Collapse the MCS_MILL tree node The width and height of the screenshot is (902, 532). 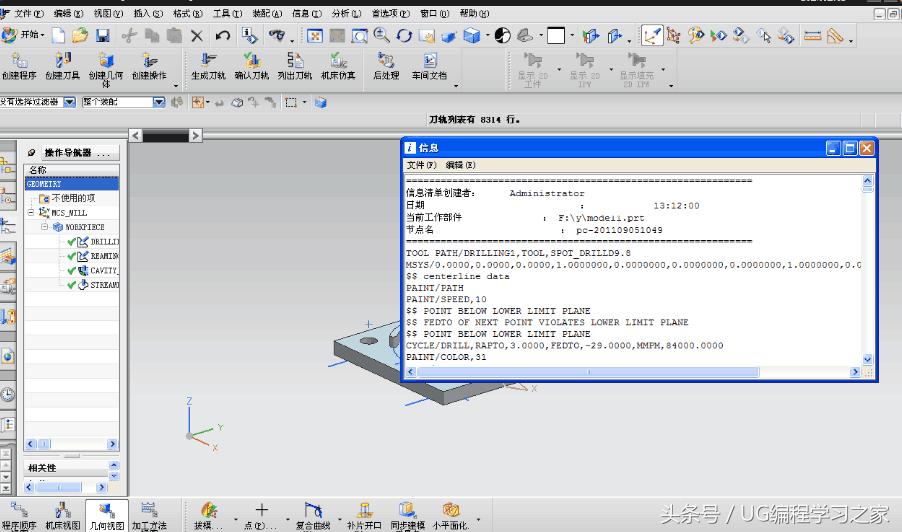pos(32,213)
